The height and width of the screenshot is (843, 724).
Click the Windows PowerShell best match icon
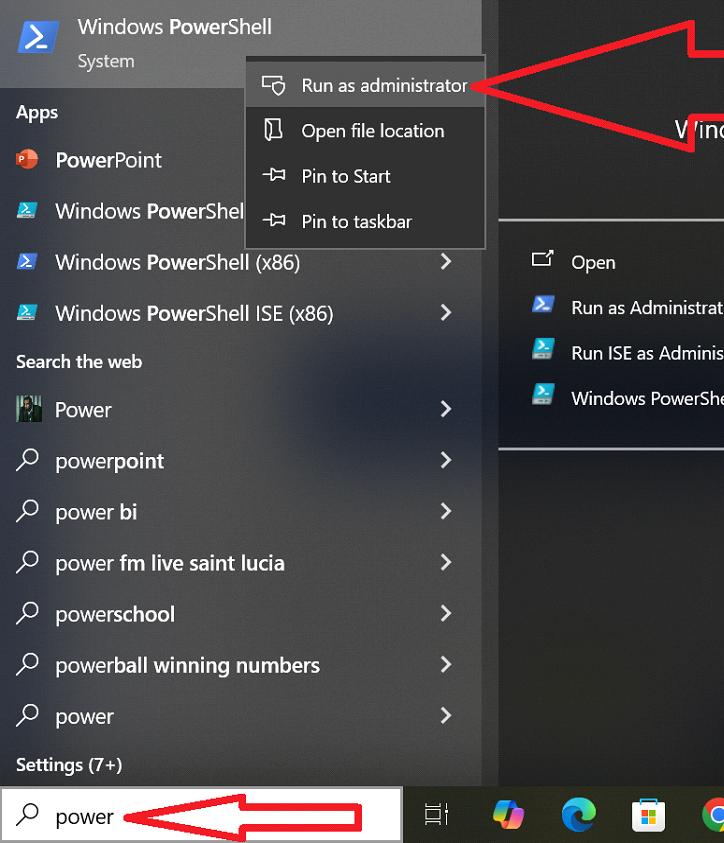click(38, 37)
